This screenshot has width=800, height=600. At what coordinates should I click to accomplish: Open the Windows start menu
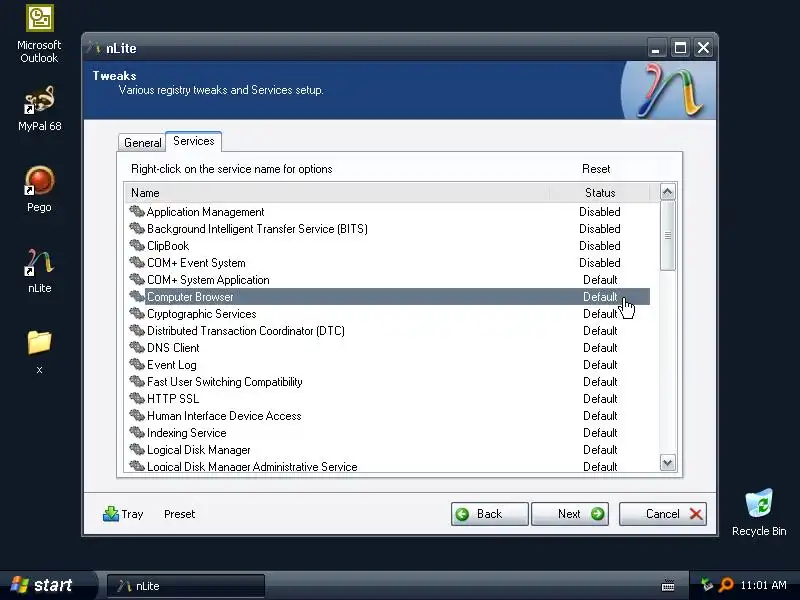[x=46, y=585]
